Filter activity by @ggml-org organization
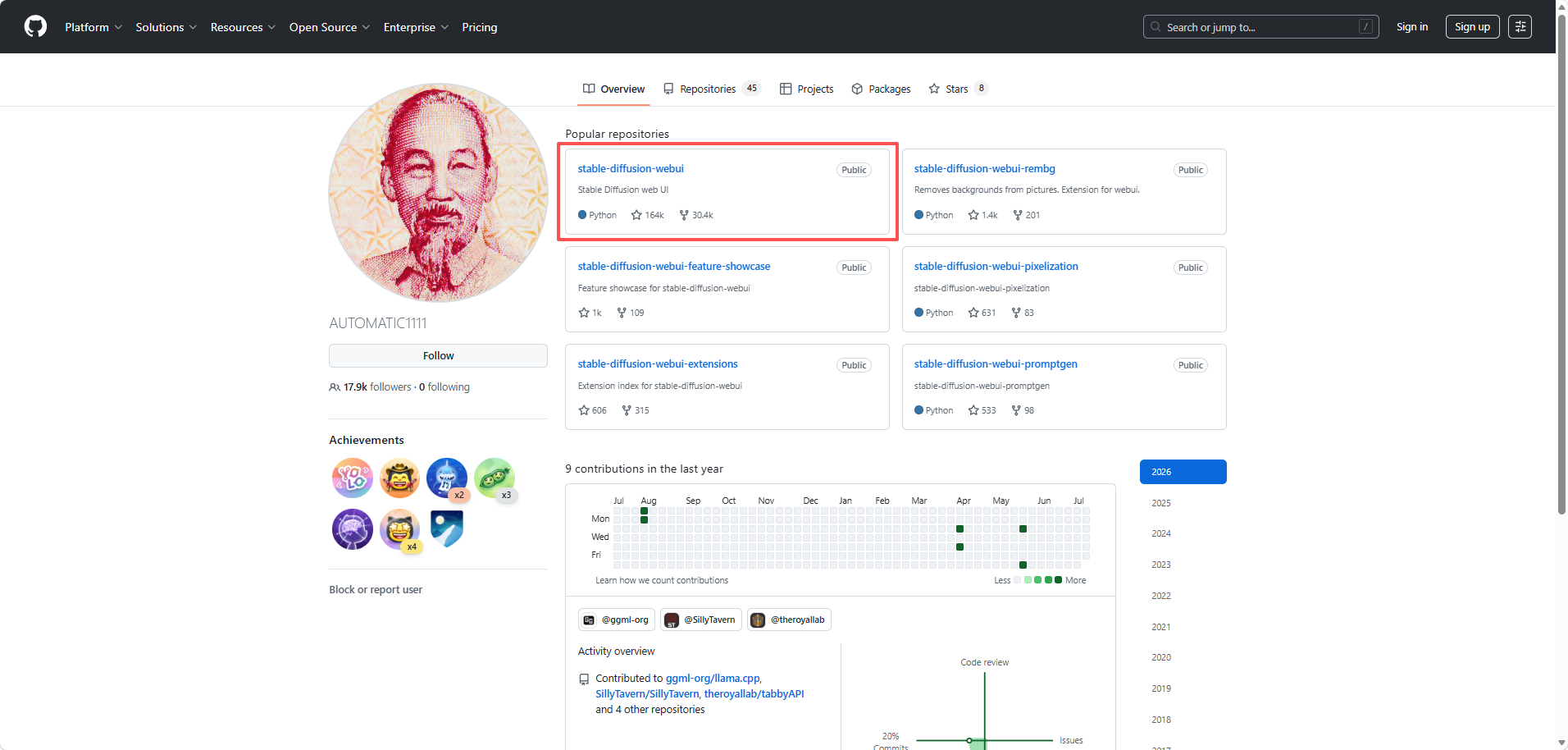 click(617, 620)
